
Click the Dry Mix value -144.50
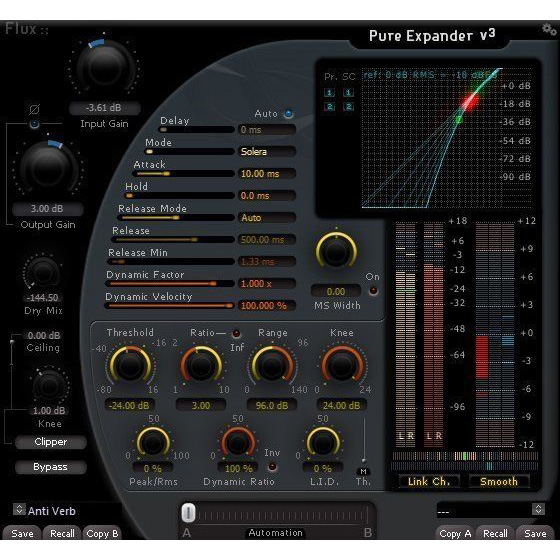[43, 298]
